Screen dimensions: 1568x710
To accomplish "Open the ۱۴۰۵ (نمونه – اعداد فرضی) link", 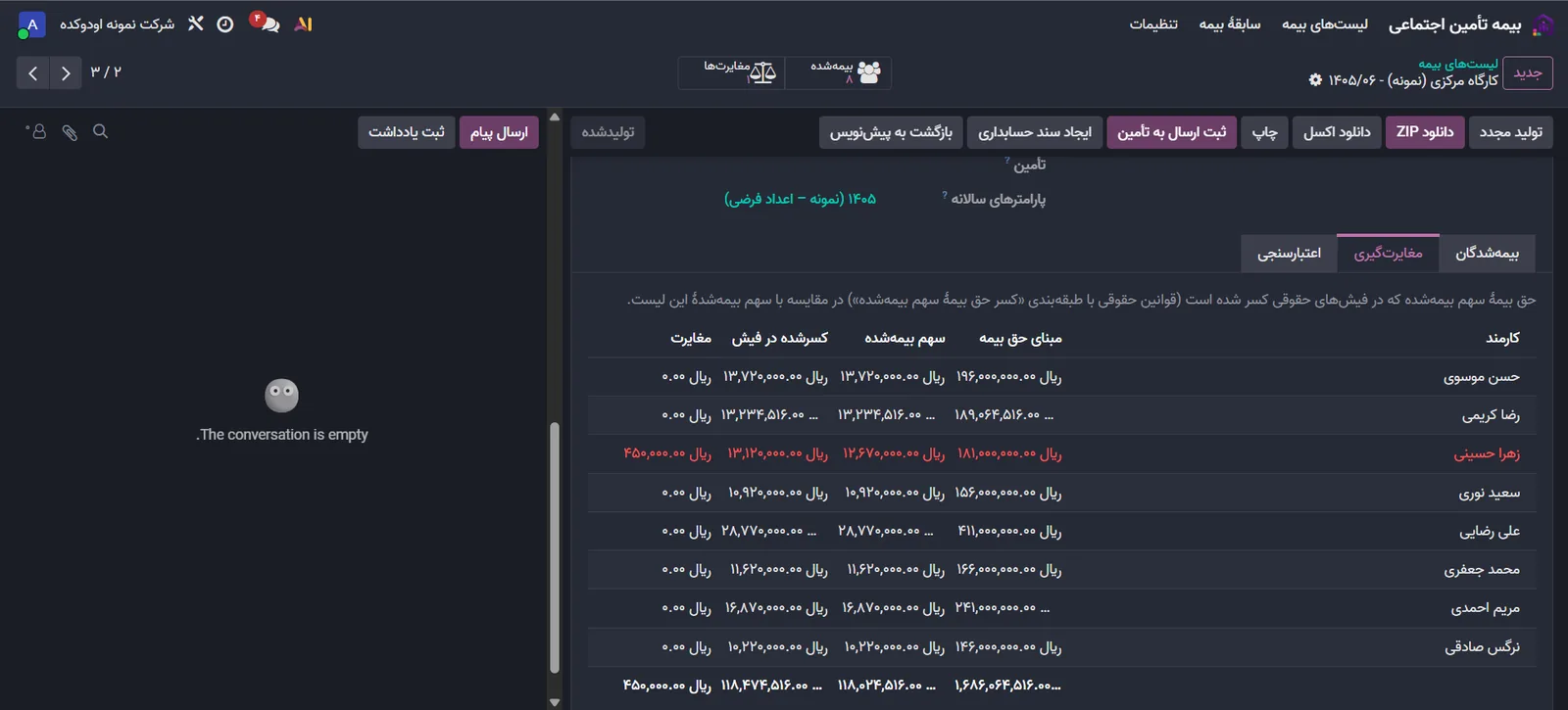I will pyautogui.click(x=800, y=199).
